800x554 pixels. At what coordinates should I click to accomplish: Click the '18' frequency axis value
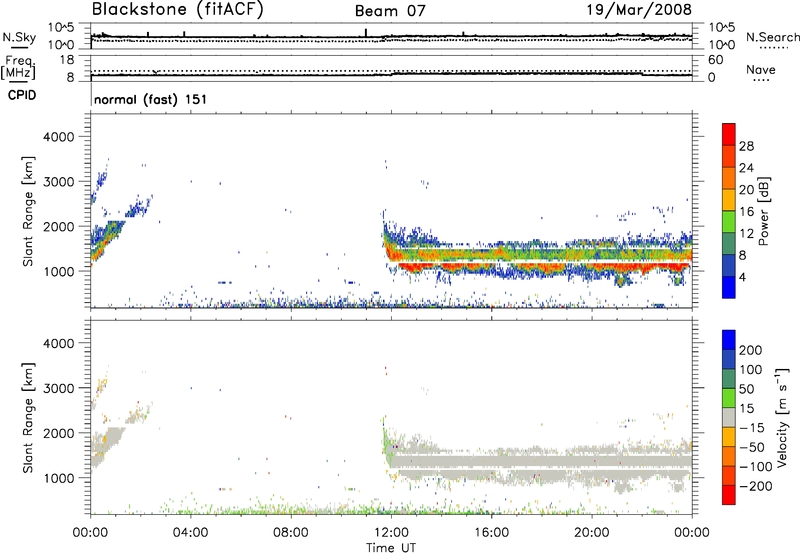click(x=67, y=60)
